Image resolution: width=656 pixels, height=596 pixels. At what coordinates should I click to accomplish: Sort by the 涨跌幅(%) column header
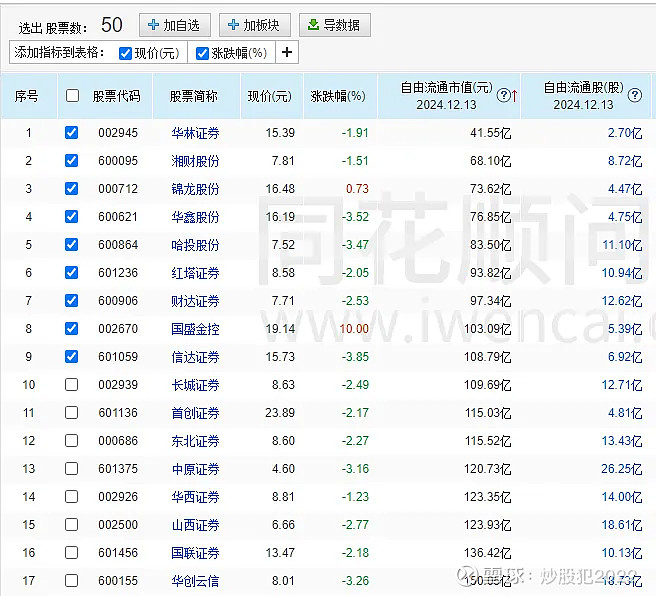(338, 96)
